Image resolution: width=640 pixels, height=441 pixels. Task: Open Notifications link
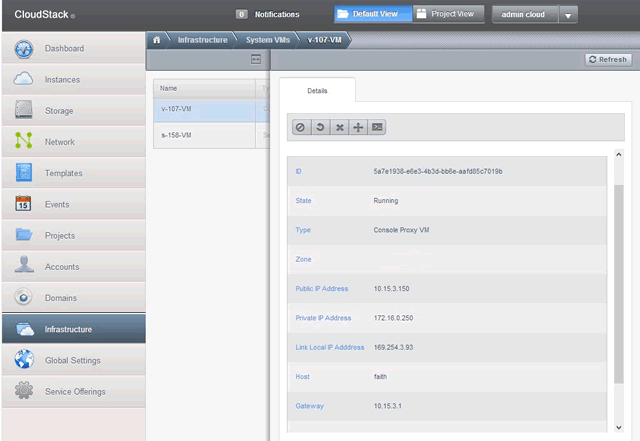(x=277, y=14)
